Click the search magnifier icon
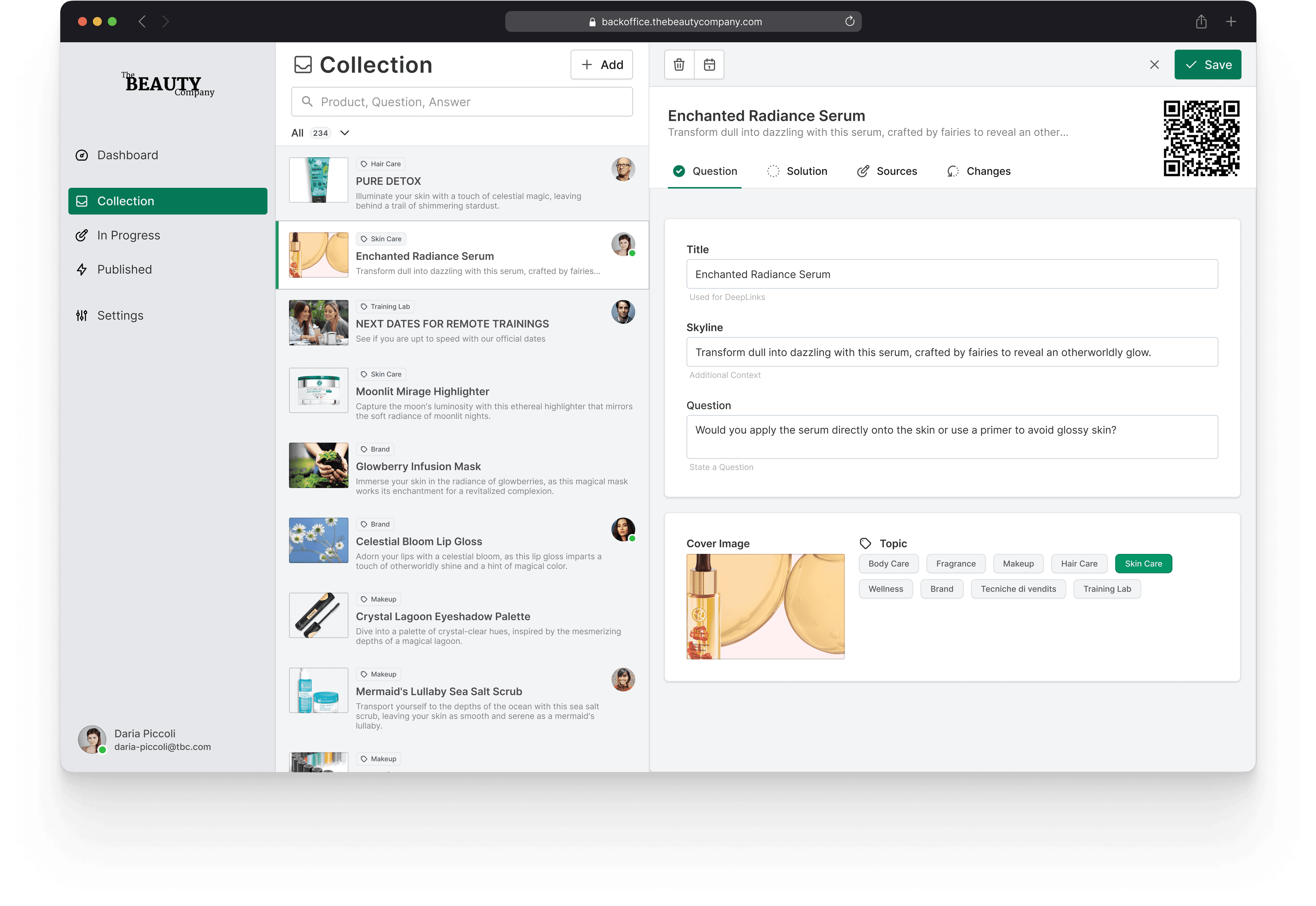 (307, 102)
